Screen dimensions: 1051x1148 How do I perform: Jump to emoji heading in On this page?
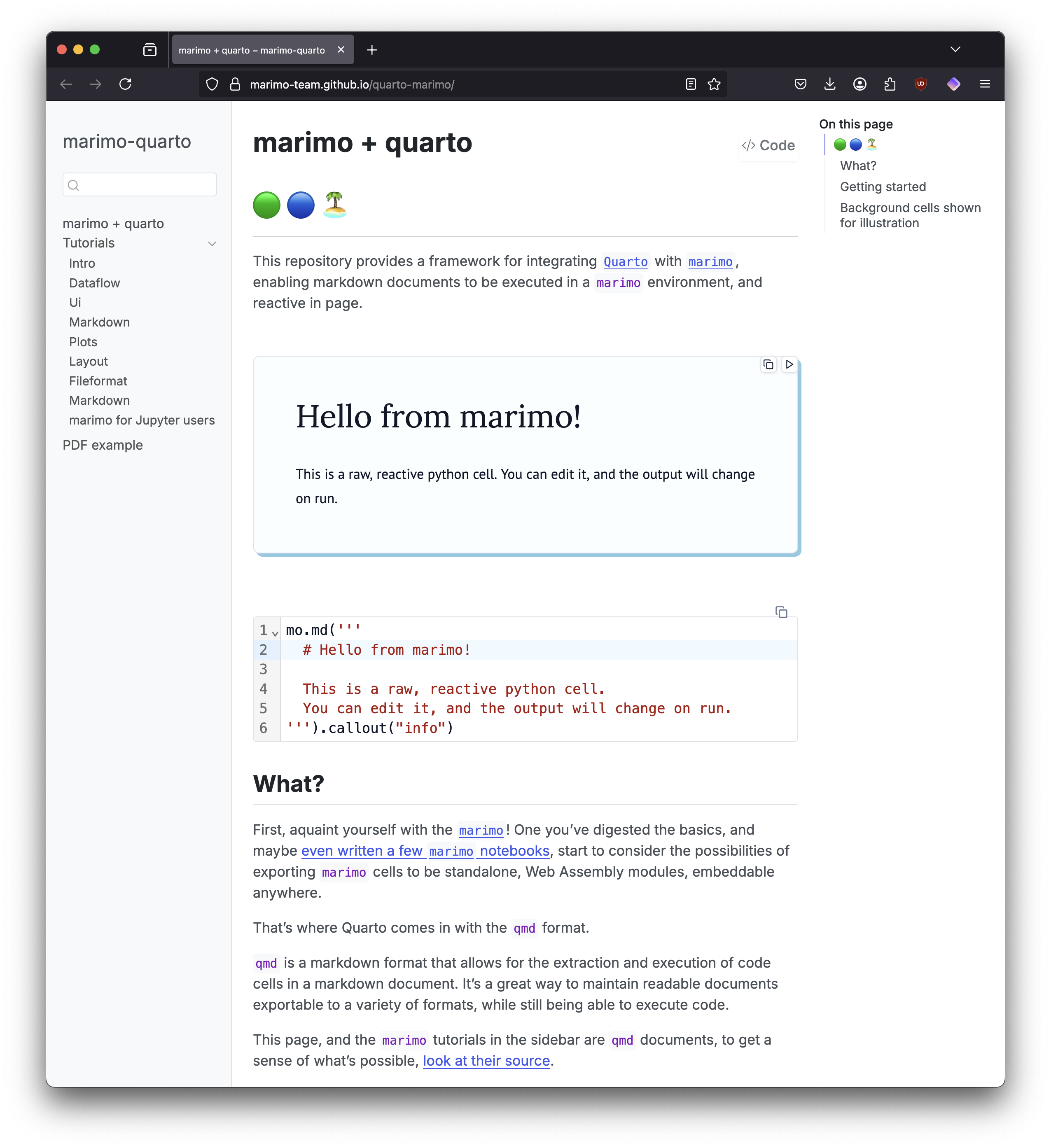(x=855, y=145)
